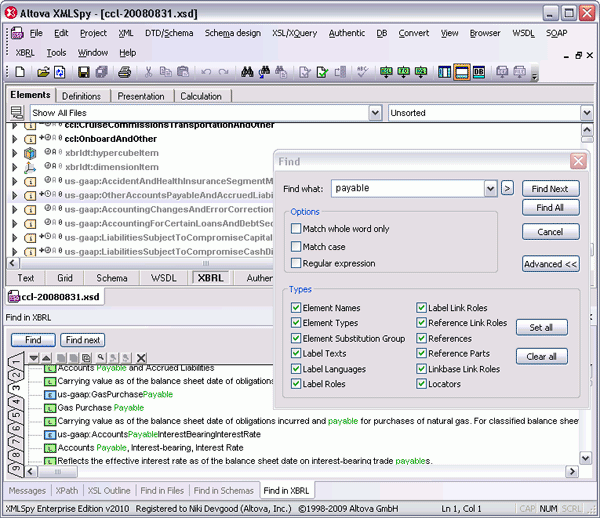Switch to the Calculation tab
Image resolution: width=600 pixels, height=518 pixels.
tap(201, 96)
